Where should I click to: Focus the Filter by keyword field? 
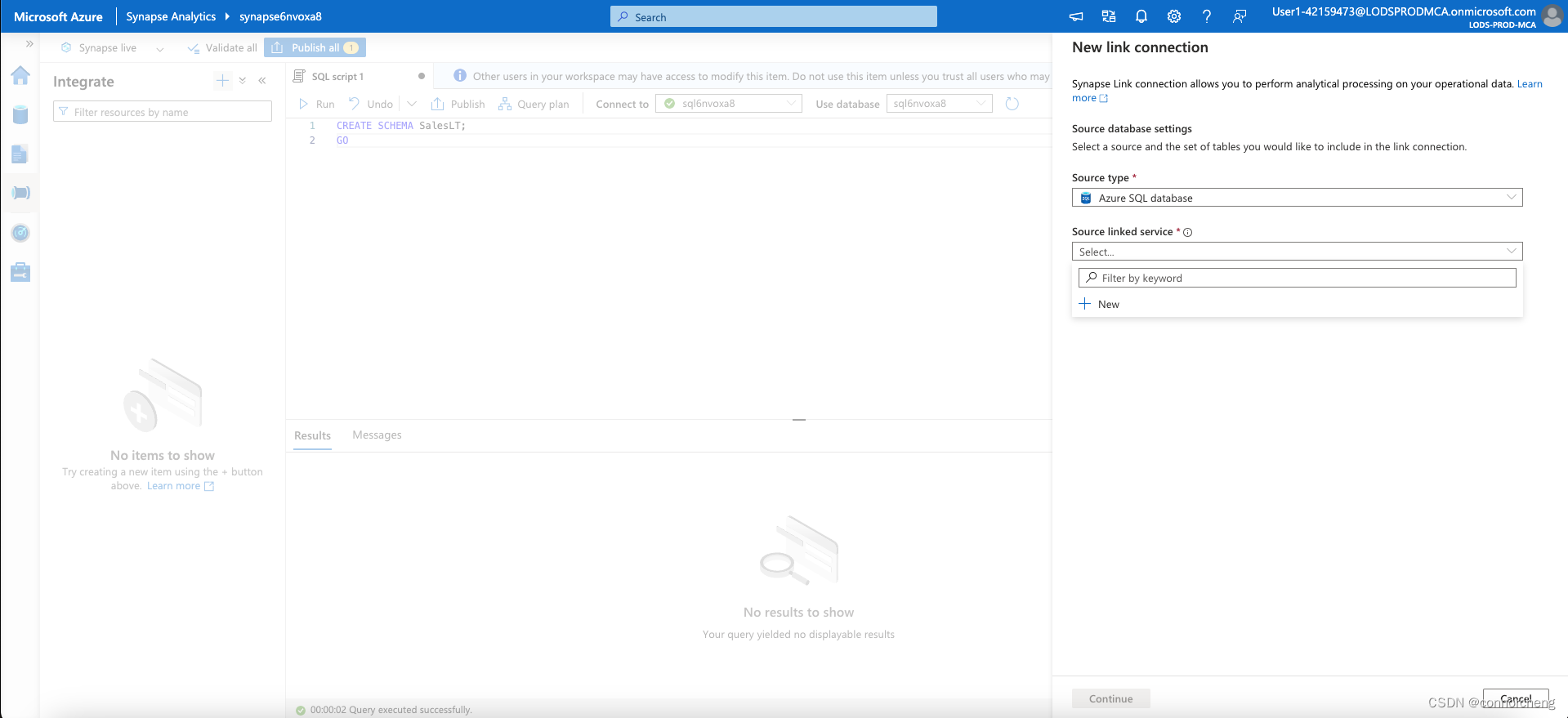click(x=1297, y=278)
